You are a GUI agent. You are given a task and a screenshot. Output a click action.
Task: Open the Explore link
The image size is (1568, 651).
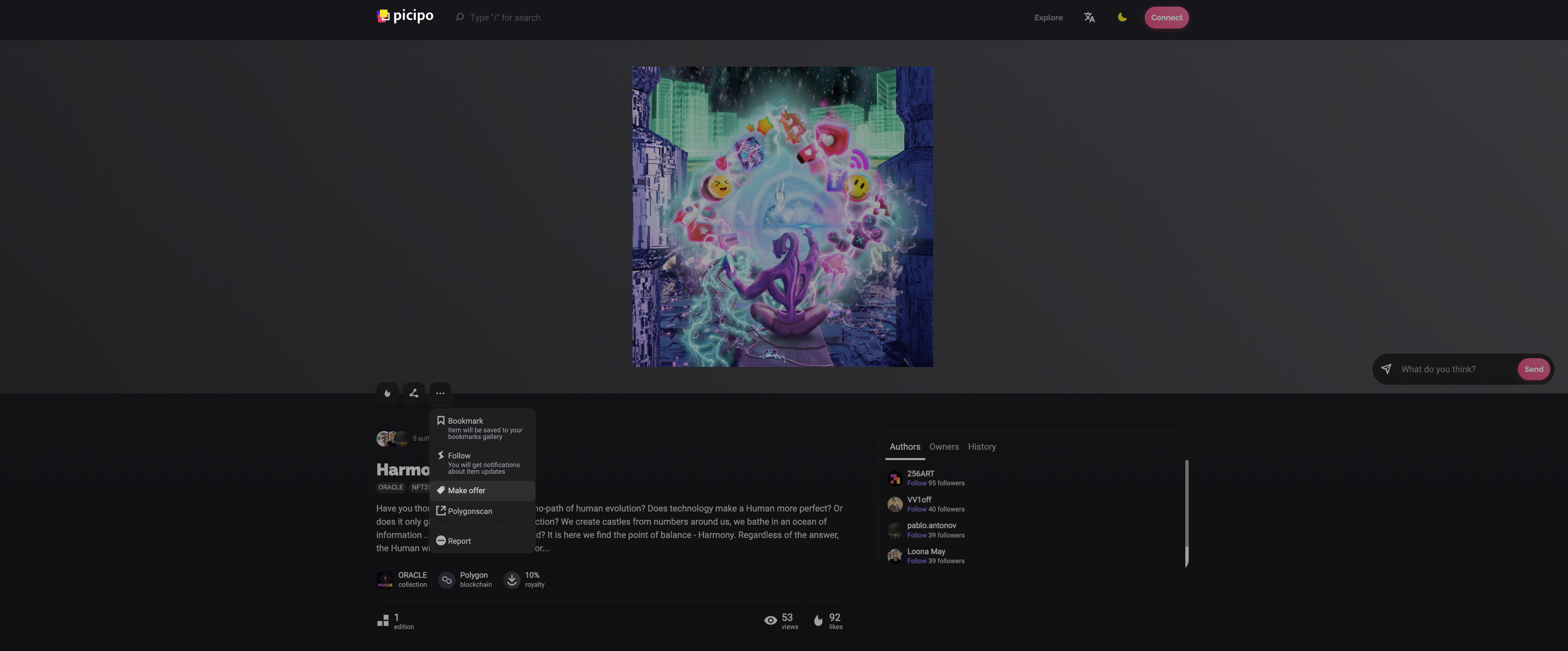1048,18
